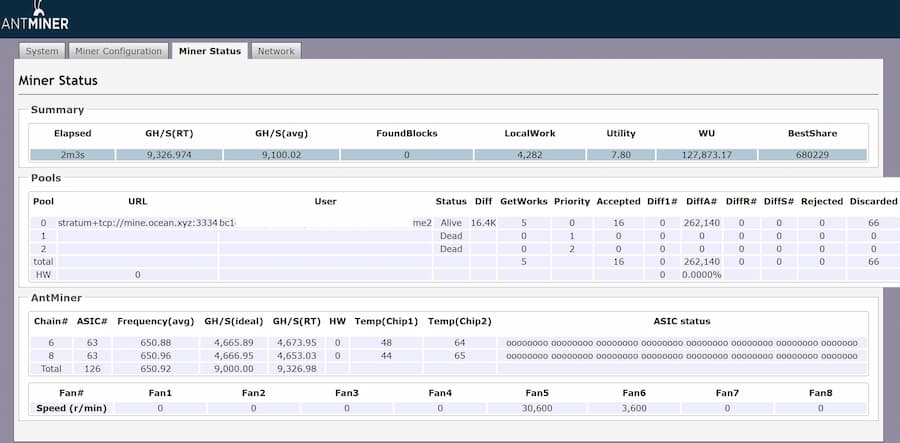Click the Fan6 speed value 3,600
Image resolution: width=900 pixels, height=443 pixels.
pyautogui.click(x=634, y=408)
